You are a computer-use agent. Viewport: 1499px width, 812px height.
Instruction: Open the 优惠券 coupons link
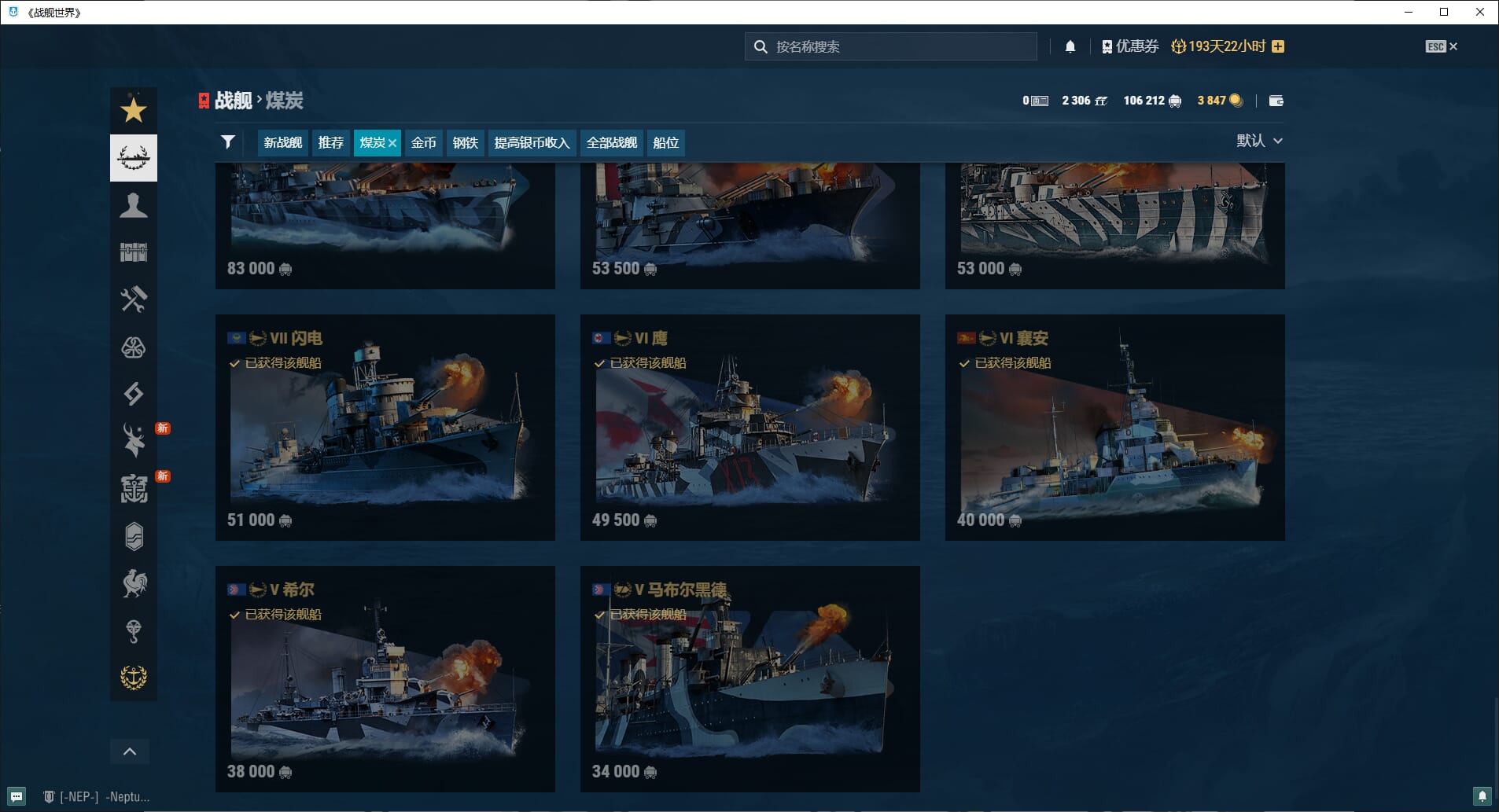[x=1130, y=46]
